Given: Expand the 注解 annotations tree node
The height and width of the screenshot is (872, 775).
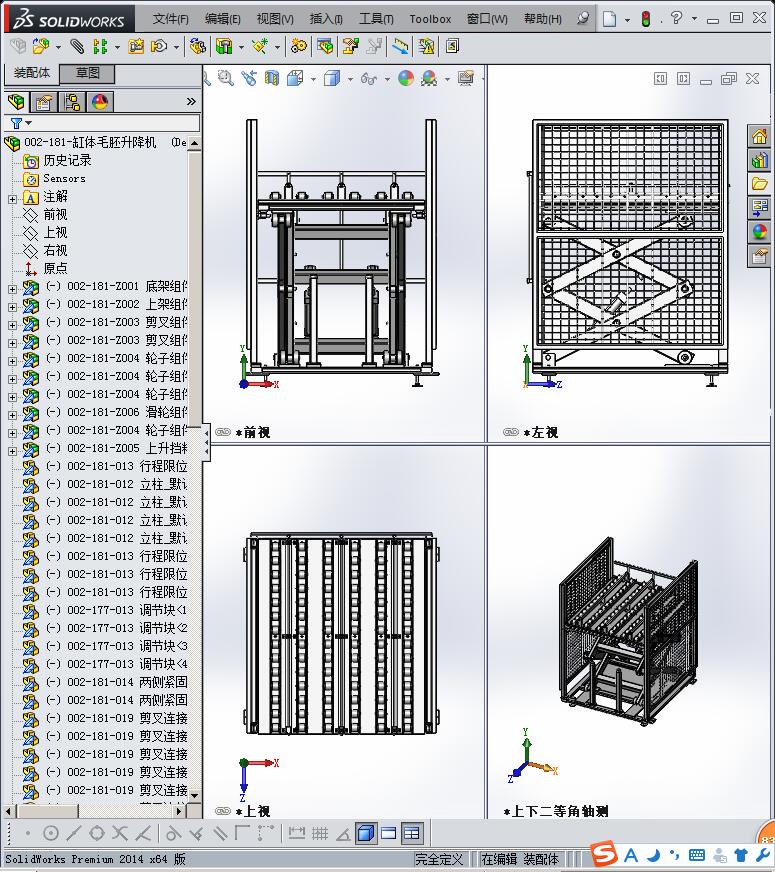Looking at the screenshot, I should pos(12,198).
